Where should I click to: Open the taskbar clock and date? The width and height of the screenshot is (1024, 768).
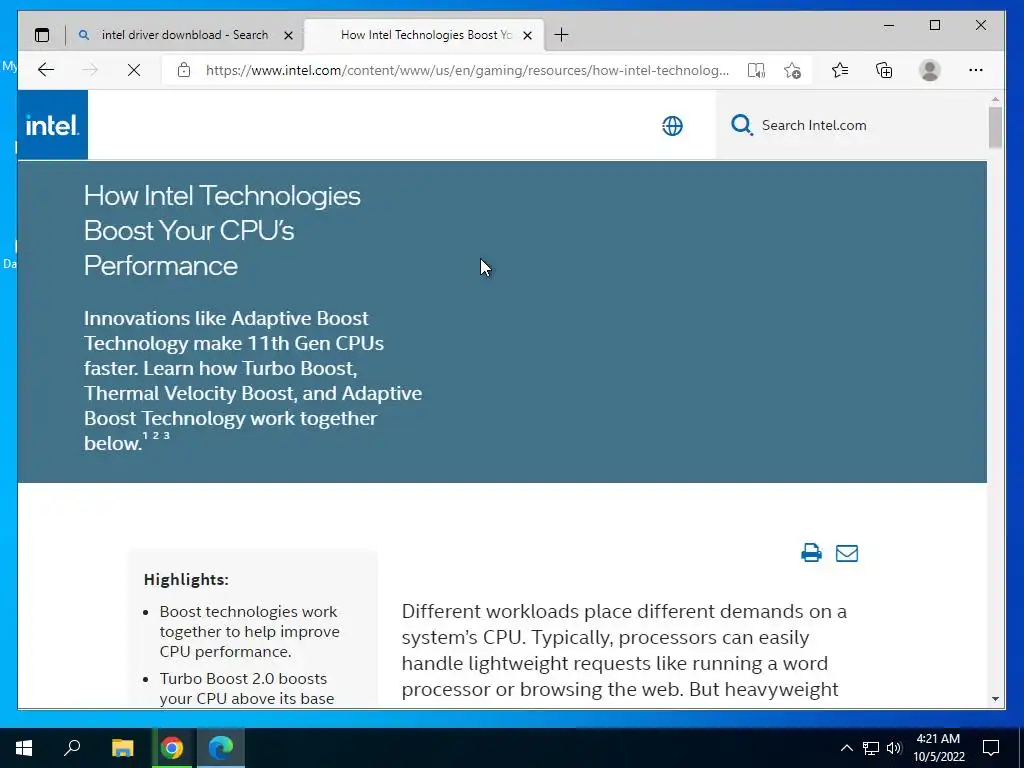coord(938,748)
